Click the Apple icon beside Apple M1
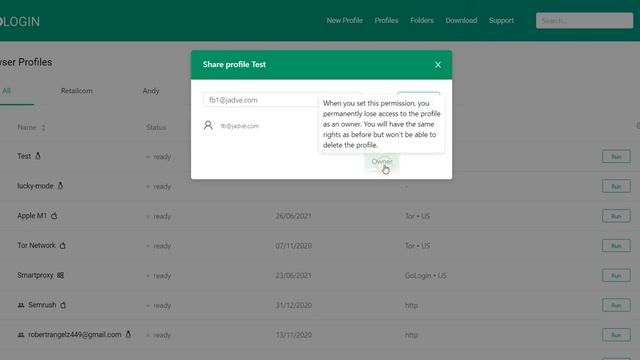The width and height of the screenshot is (640, 360). click(54, 216)
